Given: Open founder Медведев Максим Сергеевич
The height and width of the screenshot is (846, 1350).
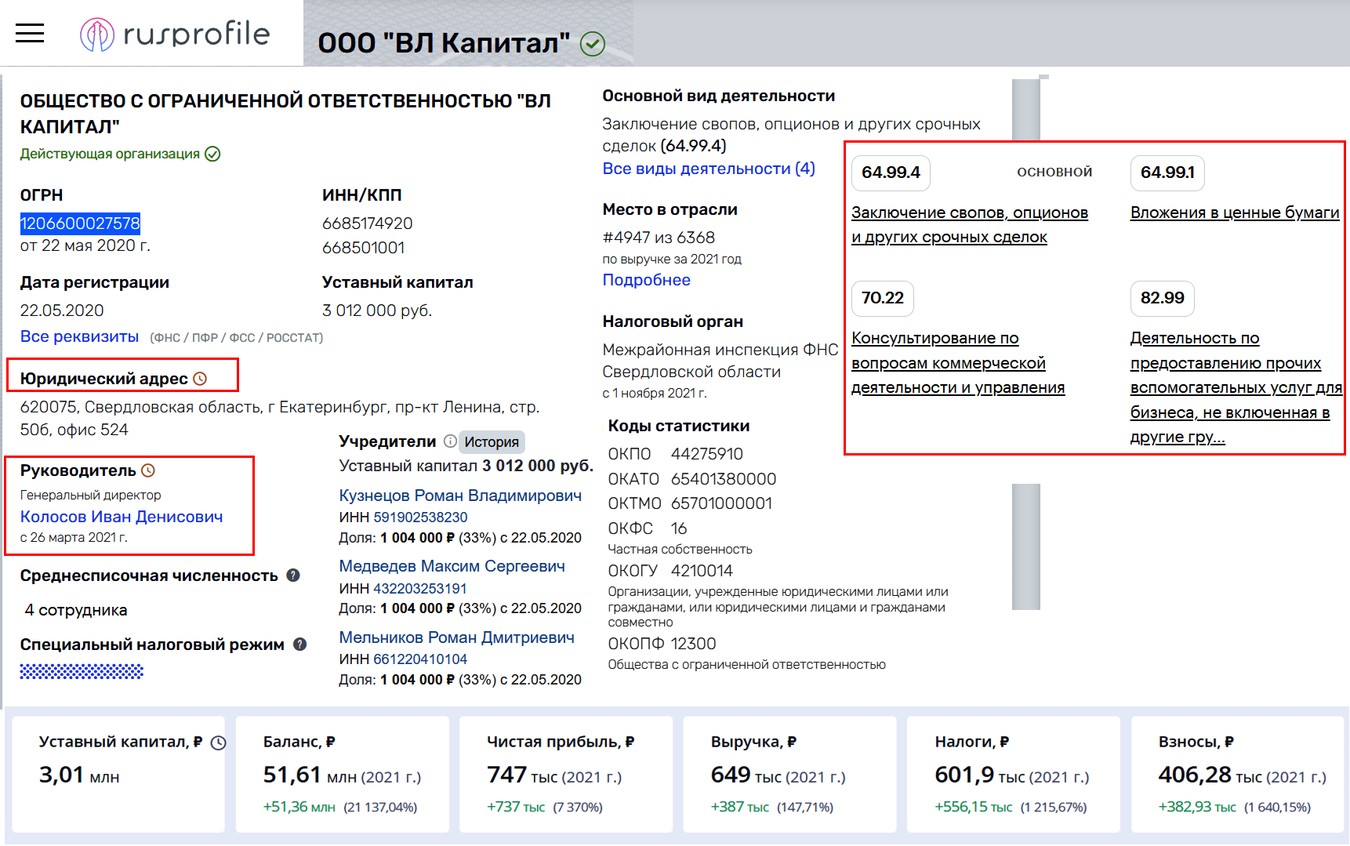Looking at the screenshot, I should tap(452, 566).
